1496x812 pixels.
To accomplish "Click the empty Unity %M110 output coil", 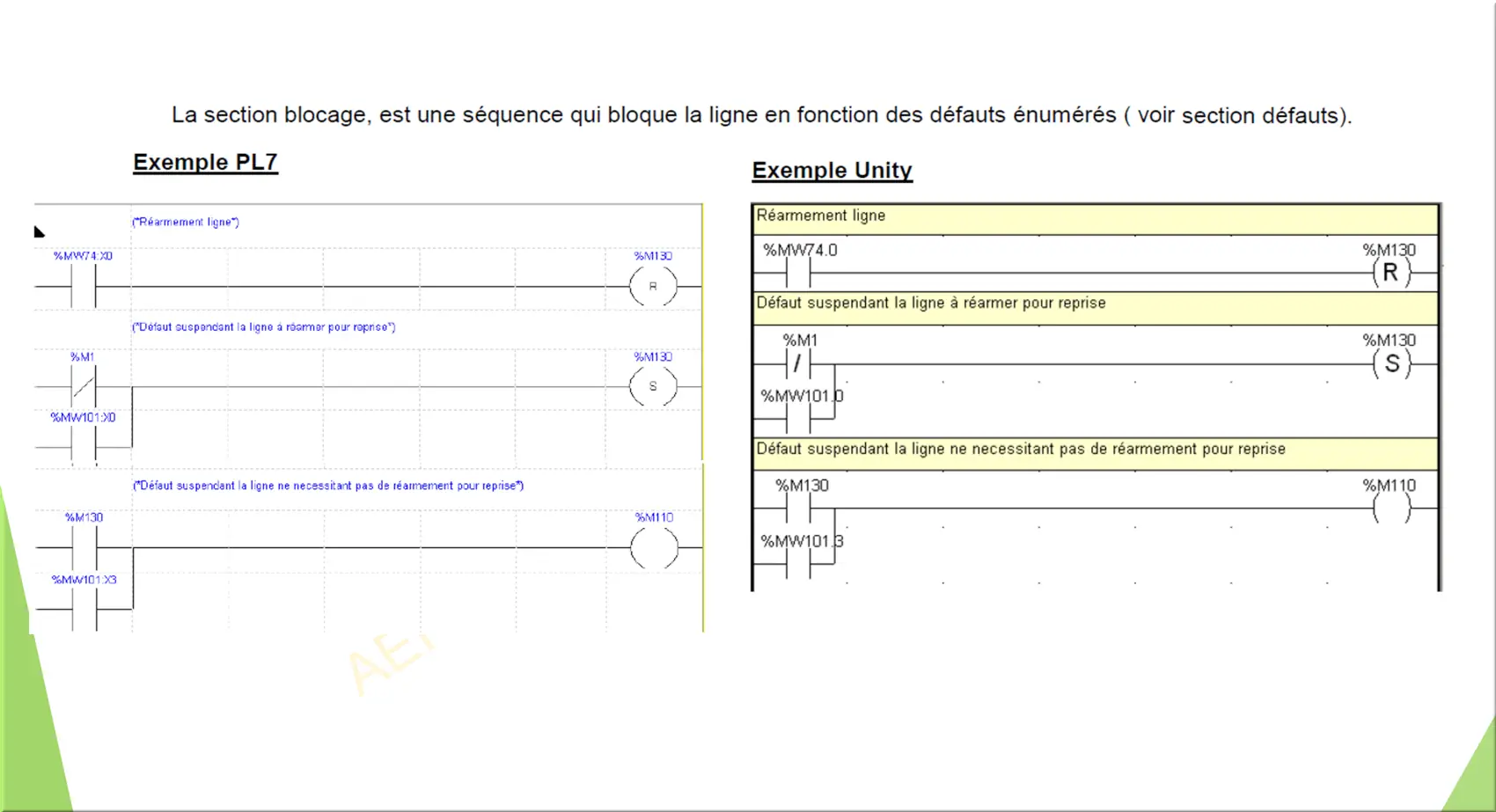I will (x=1391, y=508).
